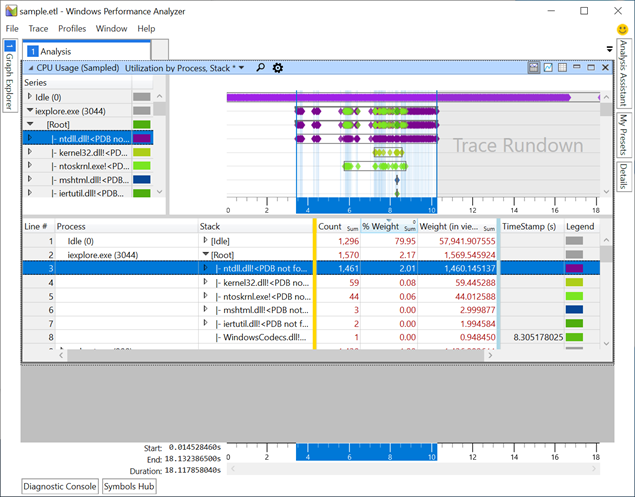Collapse the iexplore.exe (3044) series
The image size is (635, 497).
[x=30, y=111]
